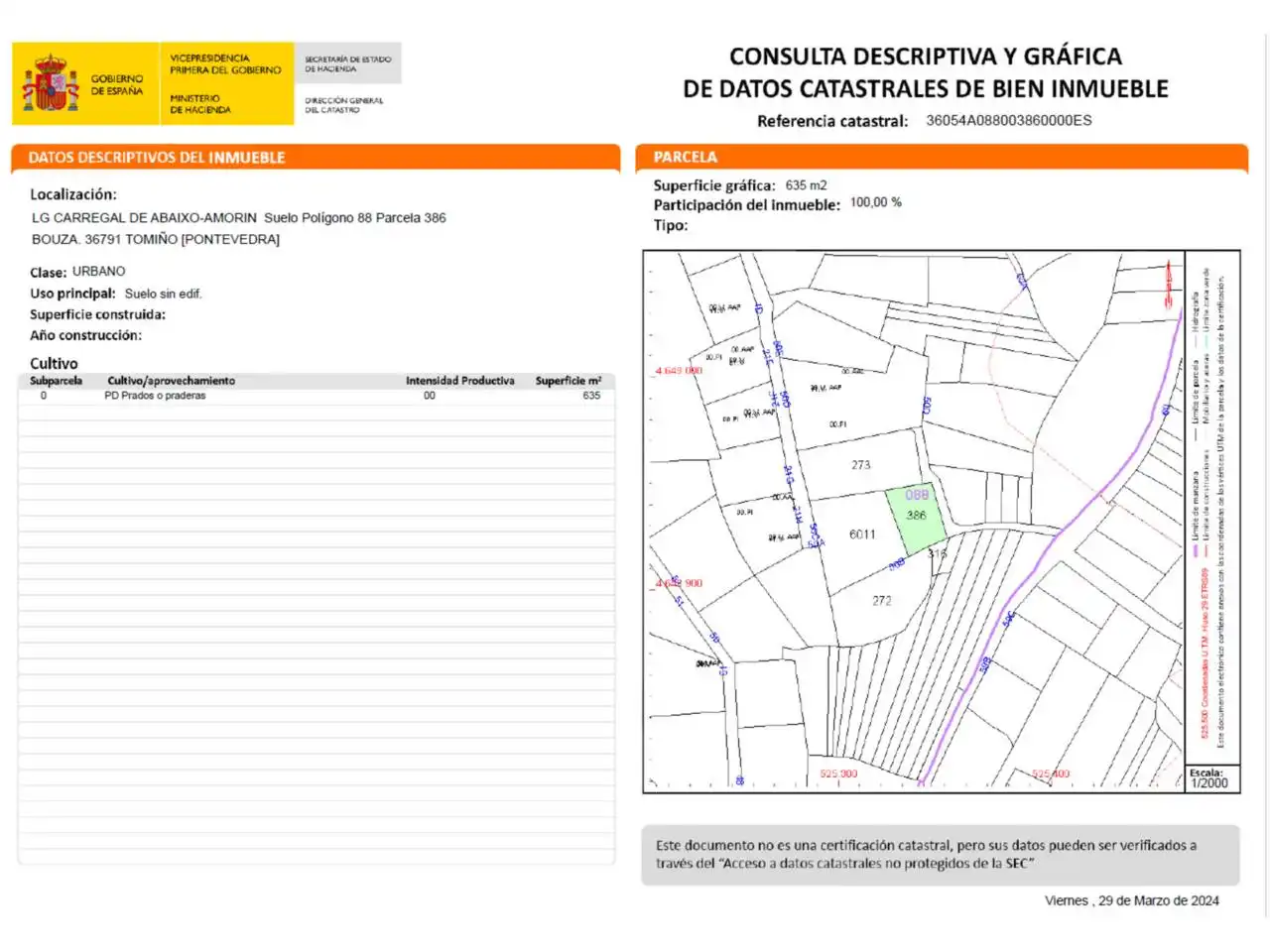Select the date 'Viernes , 29 de Marzo de 2024'
This screenshot has width=1270, height=952.
point(1132,900)
